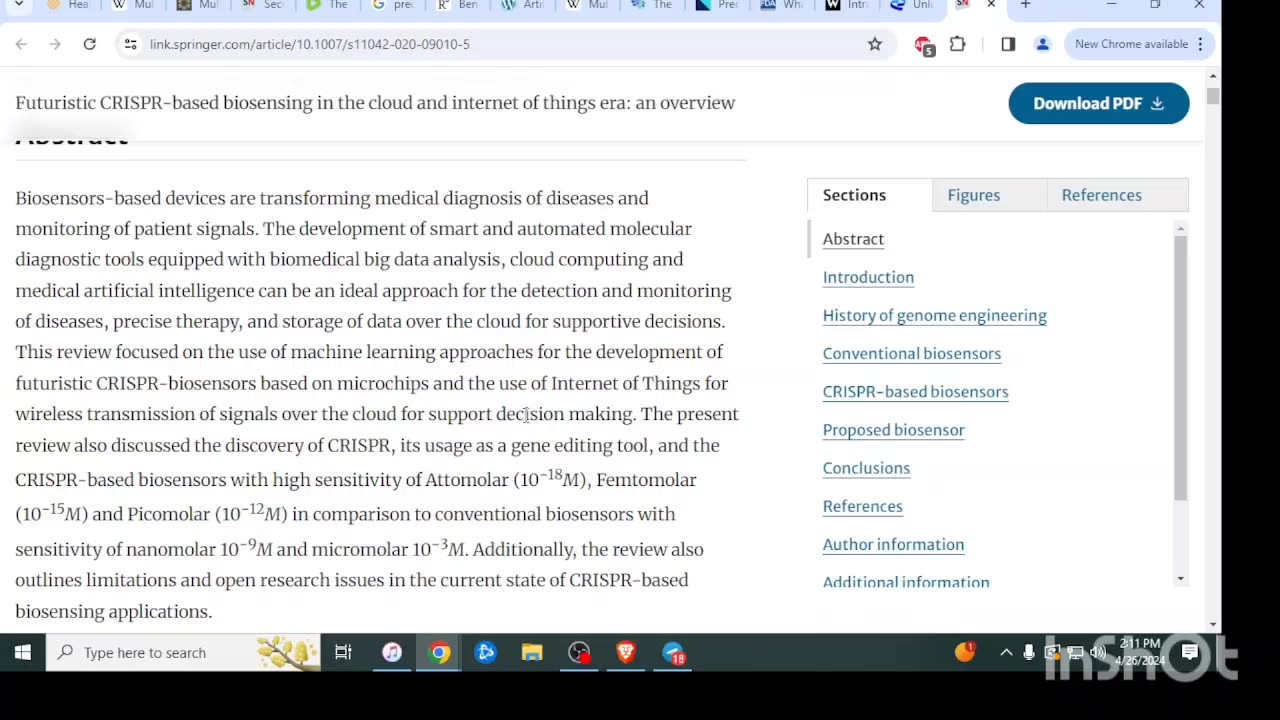Open Task View on the taskbar

click(x=343, y=653)
